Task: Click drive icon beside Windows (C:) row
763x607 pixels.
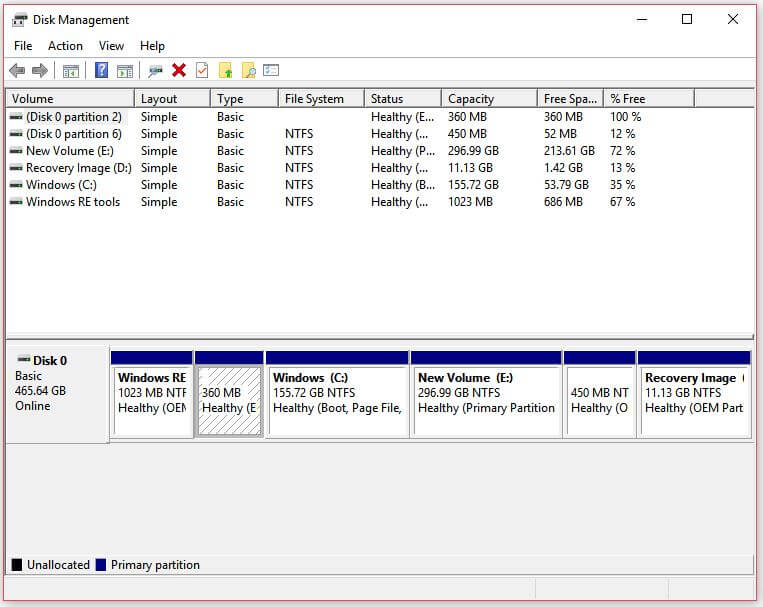Action: [16, 185]
